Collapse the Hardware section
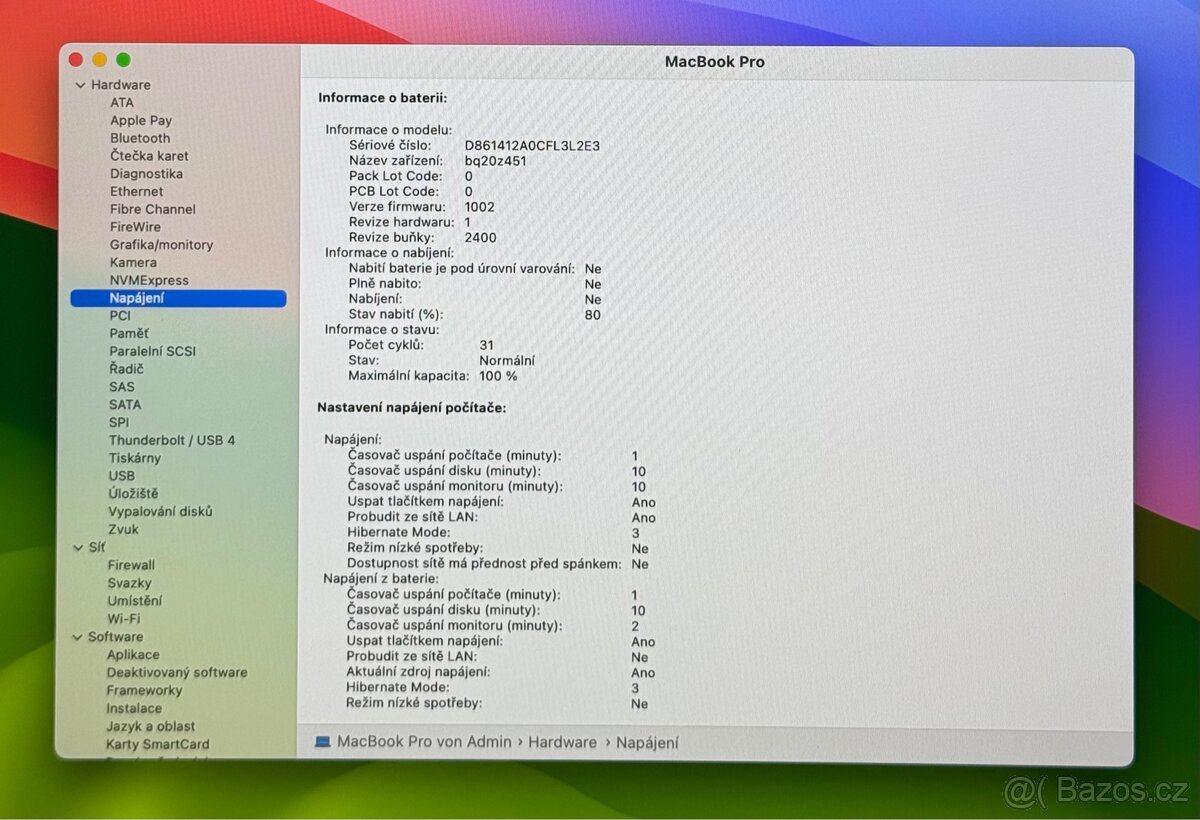The height and width of the screenshot is (820, 1200). [x=81, y=85]
